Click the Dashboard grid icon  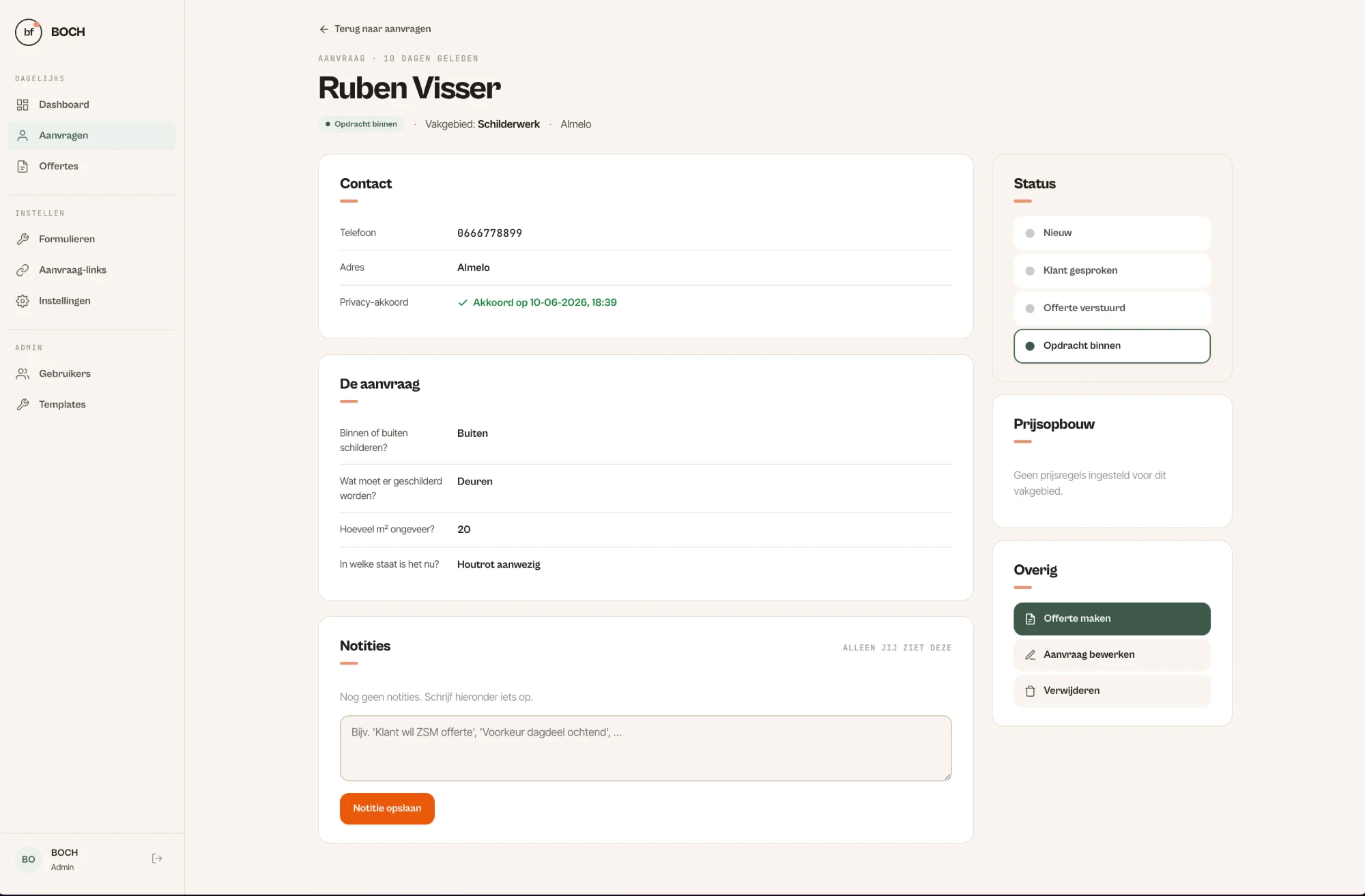tap(23, 104)
